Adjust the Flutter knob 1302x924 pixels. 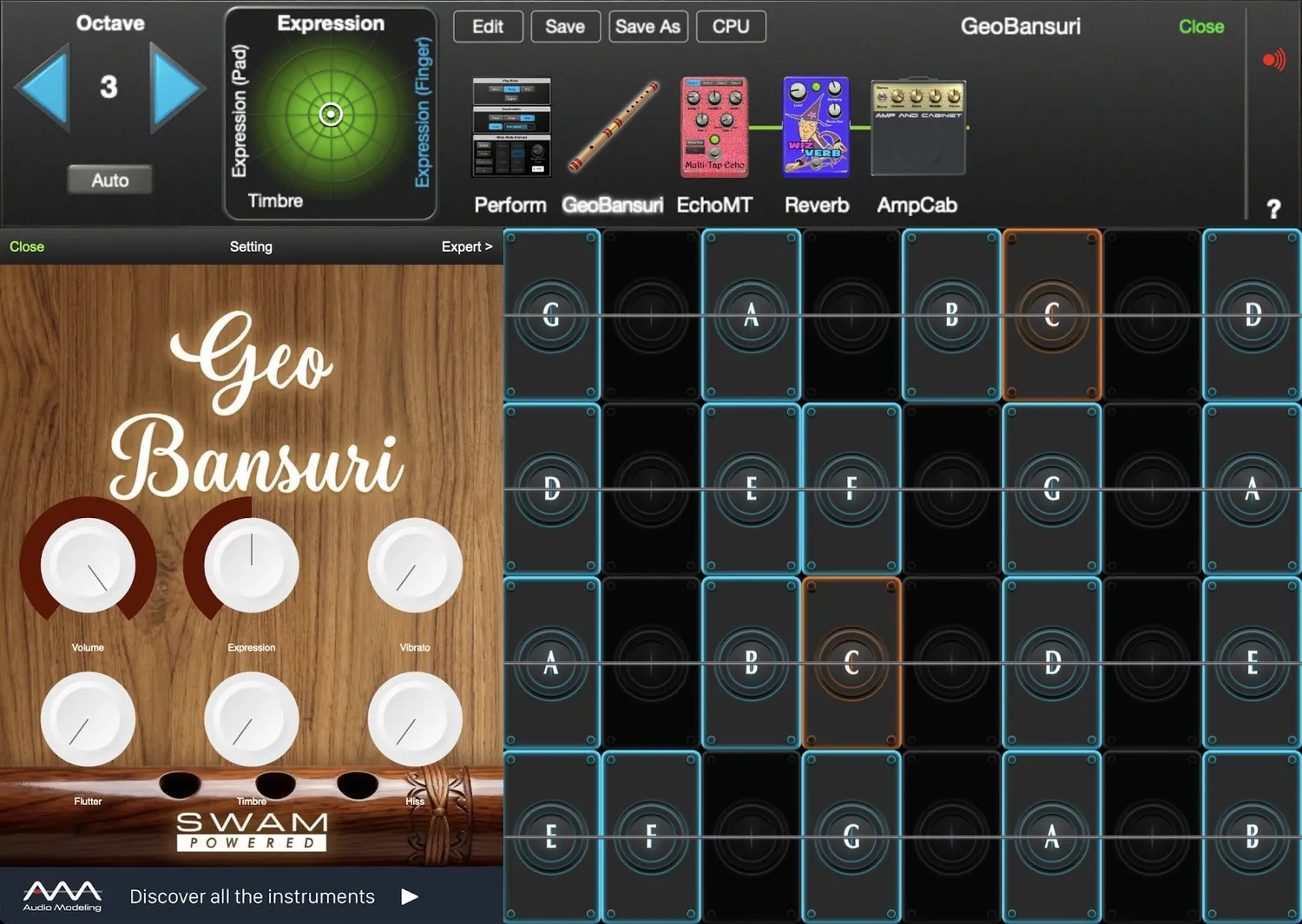[x=88, y=720]
